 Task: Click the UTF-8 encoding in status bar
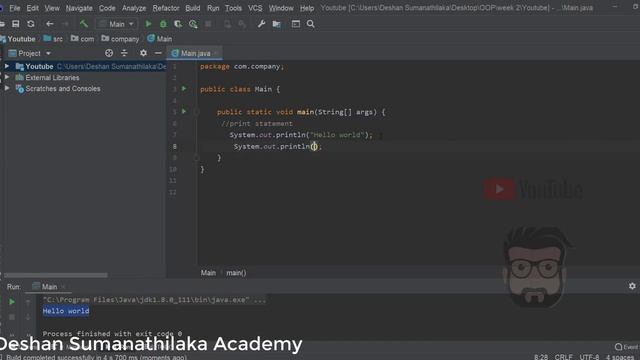tap(589, 357)
